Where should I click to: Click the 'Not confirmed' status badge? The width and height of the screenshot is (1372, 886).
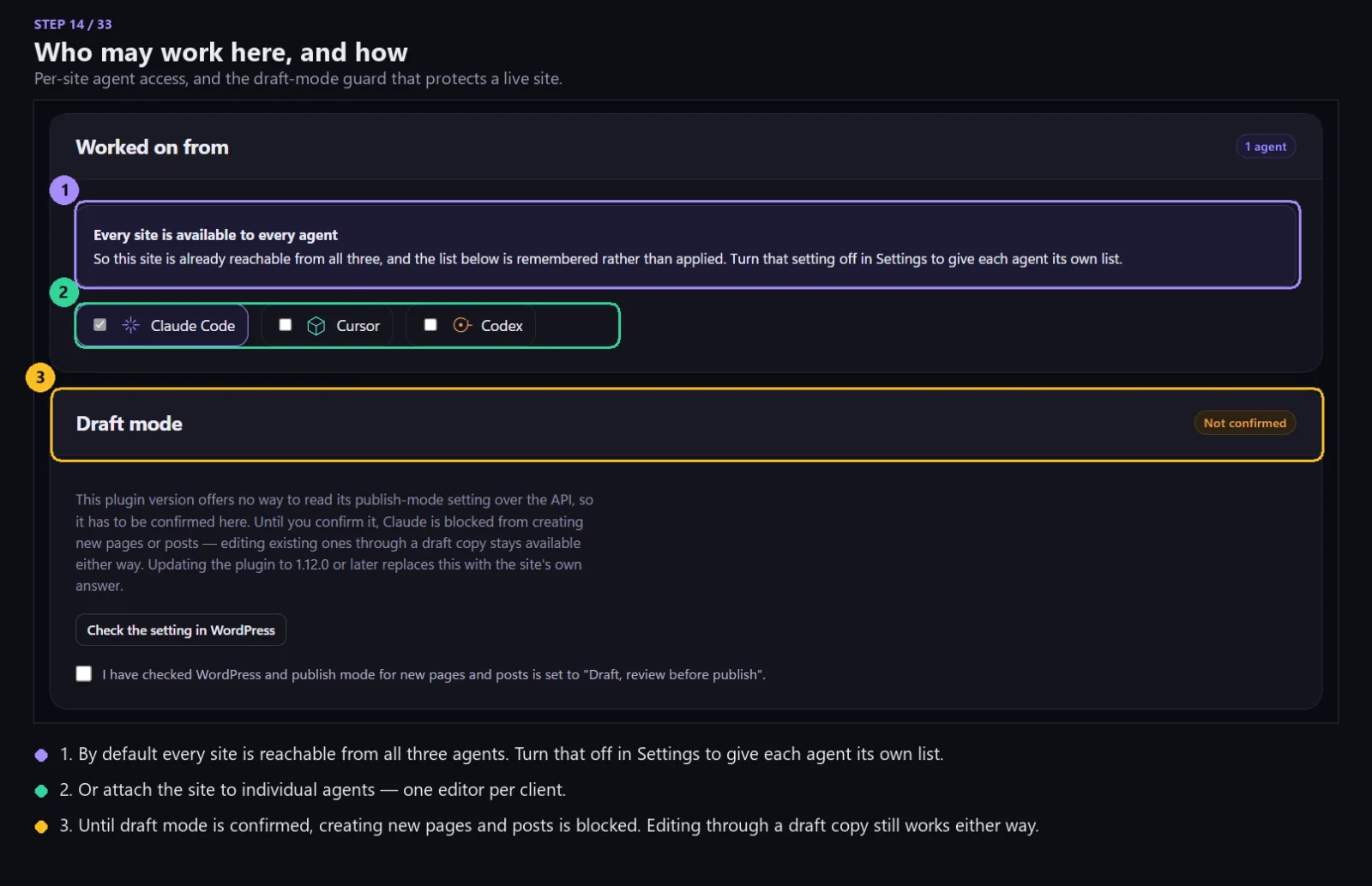[1244, 423]
